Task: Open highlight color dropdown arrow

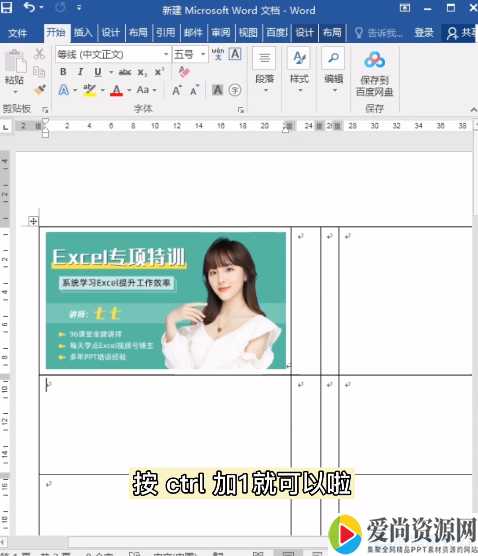Action: pyautogui.click(x=103, y=90)
